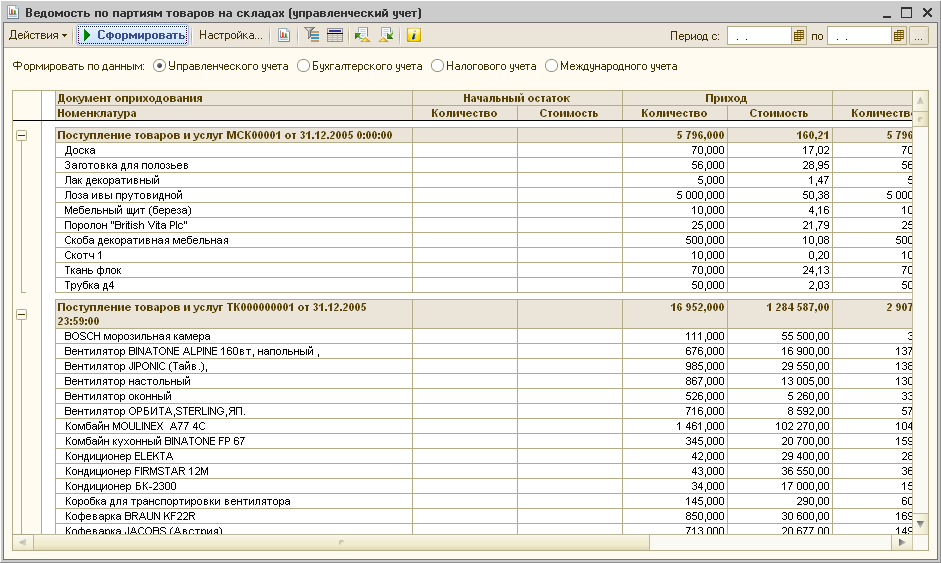Screen dimensions: 941x563
Task: Select Налогового учета radio option
Action: pyautogui.click(x=484, y=66)
